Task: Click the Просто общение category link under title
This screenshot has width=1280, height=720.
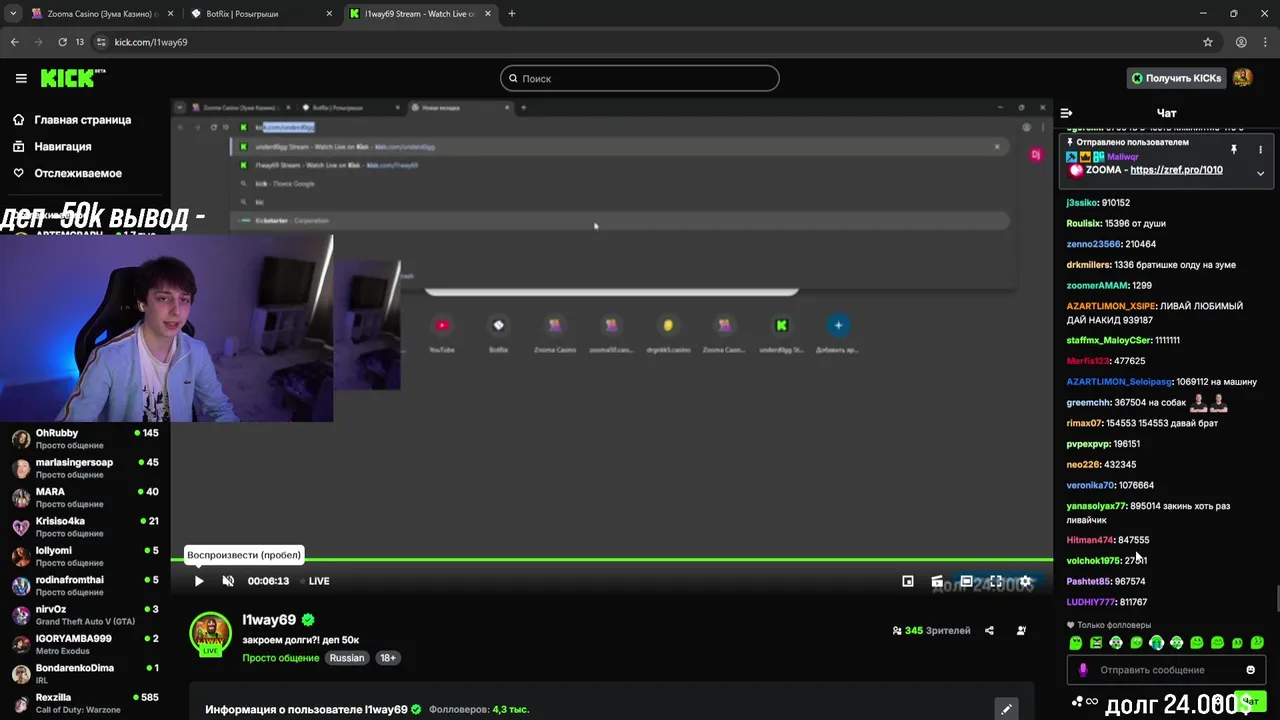Action: (281, 658)
